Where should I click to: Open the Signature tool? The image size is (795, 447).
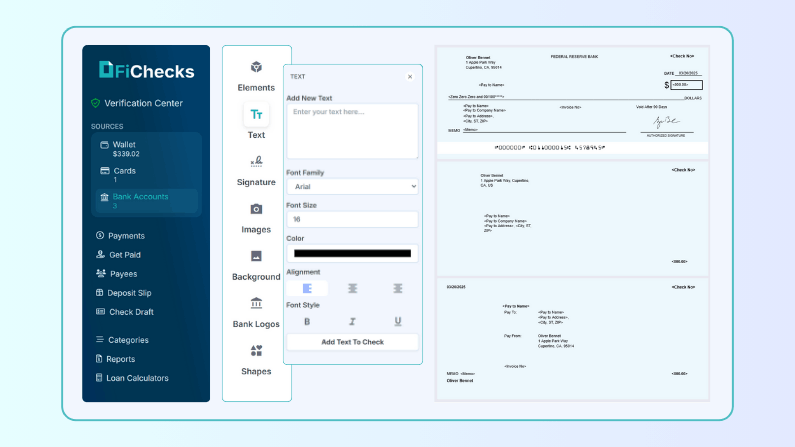pos(256,171)
